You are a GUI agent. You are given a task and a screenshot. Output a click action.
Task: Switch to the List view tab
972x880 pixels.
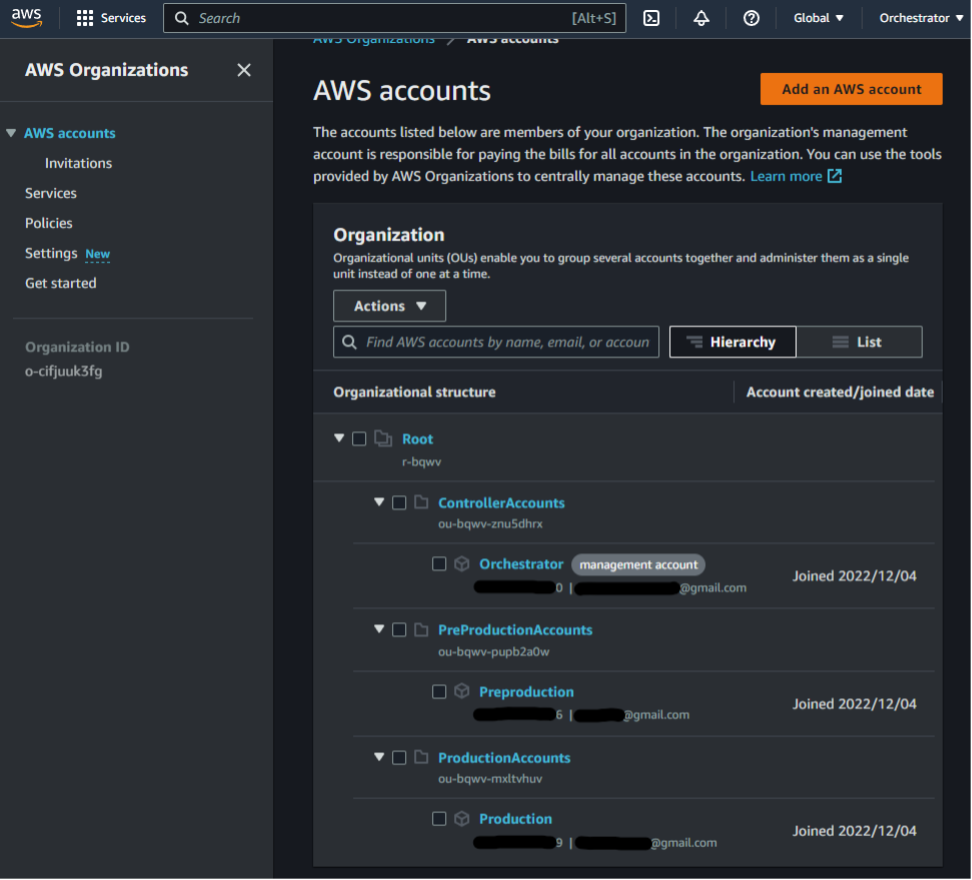pos(859,341)
